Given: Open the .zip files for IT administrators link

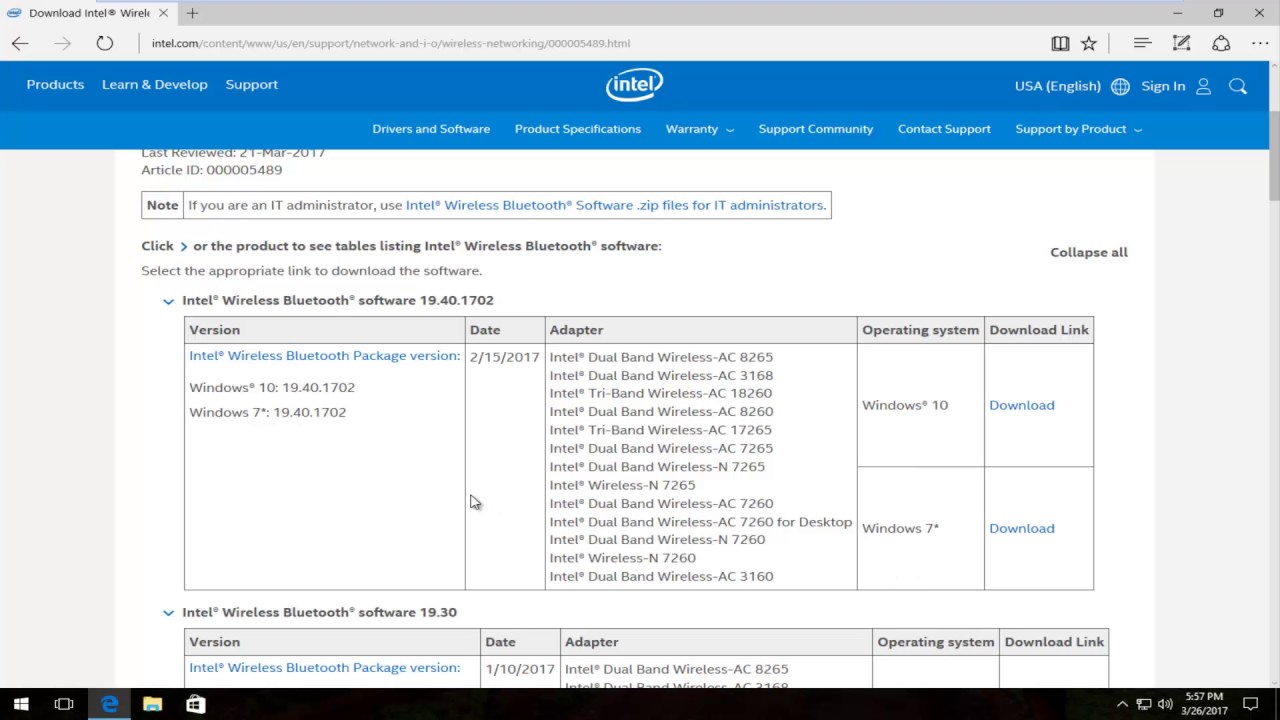Looking at the screenshot, I should [x=616, y=205].
